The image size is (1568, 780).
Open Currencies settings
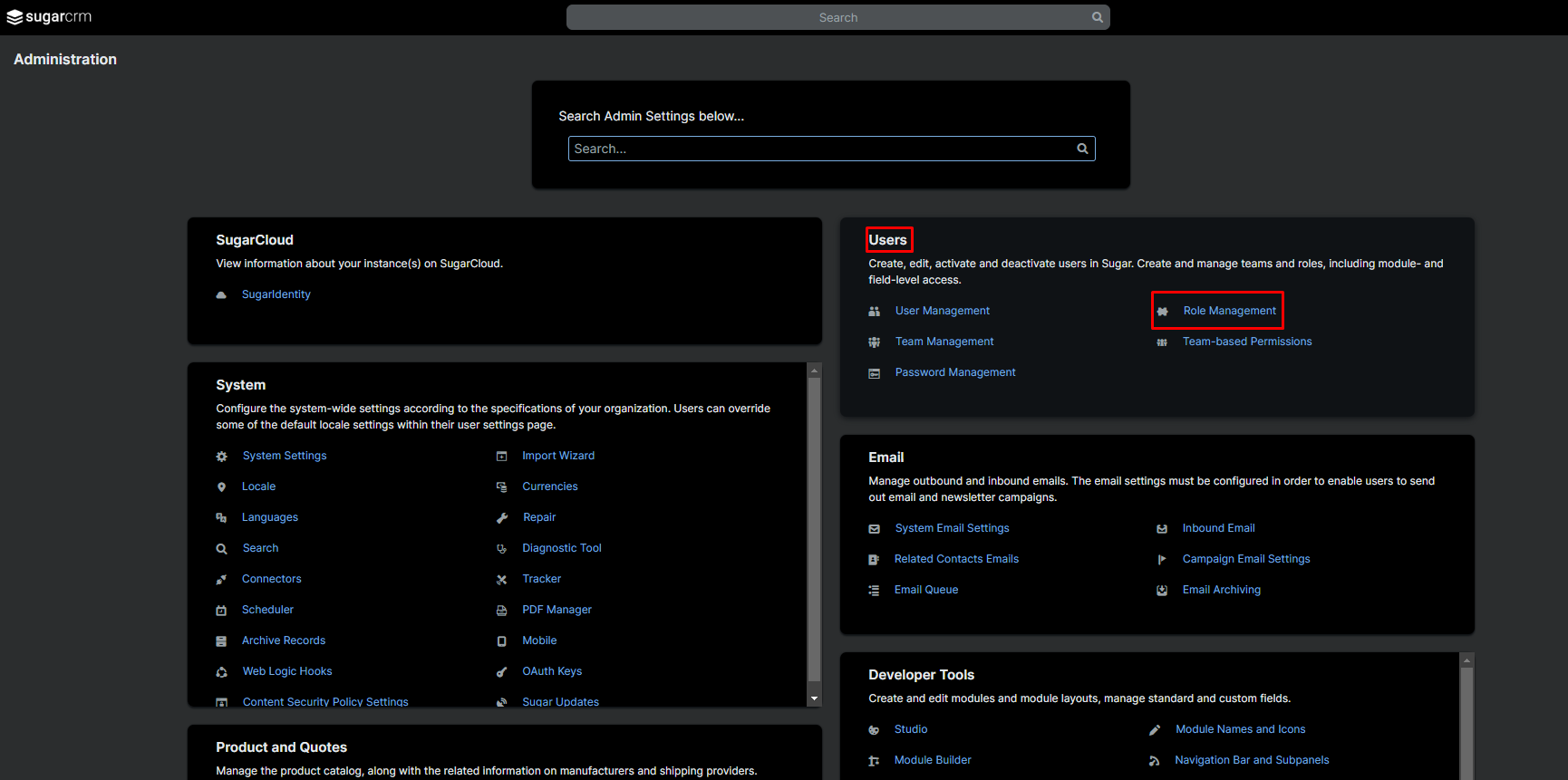click(550, 486)
